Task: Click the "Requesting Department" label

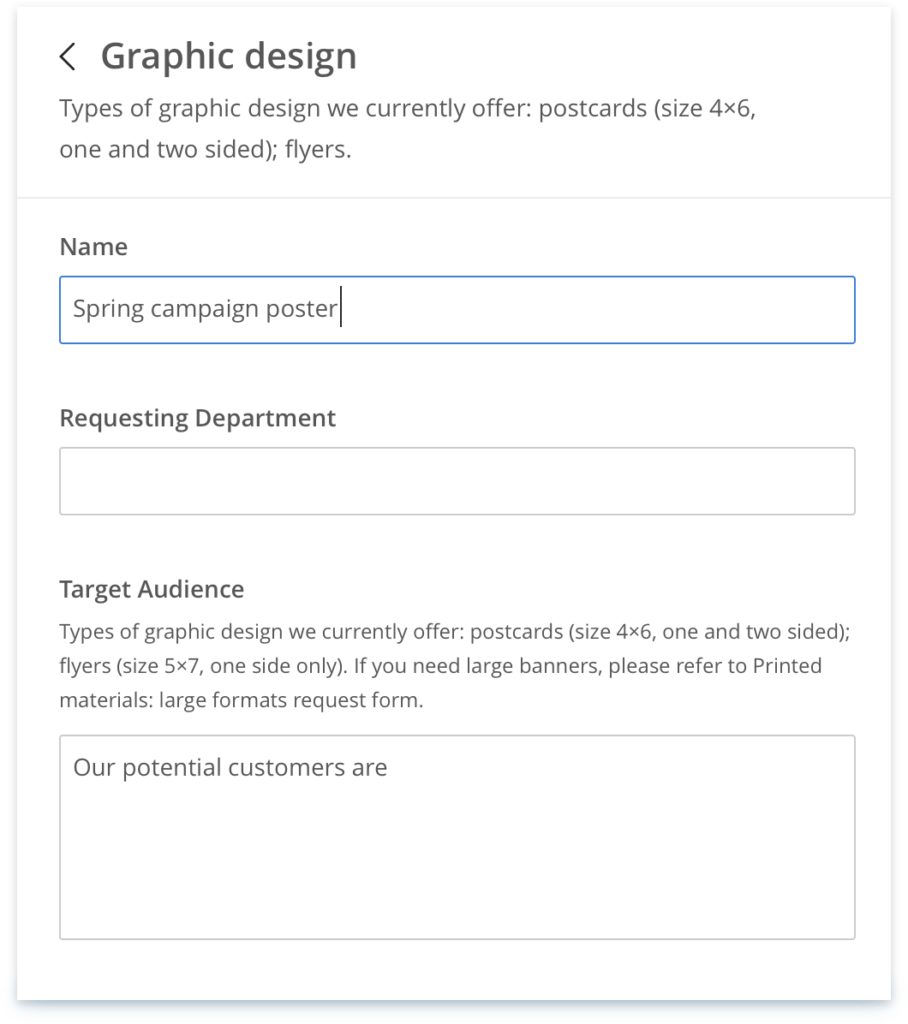Action: tap(198, 418)
